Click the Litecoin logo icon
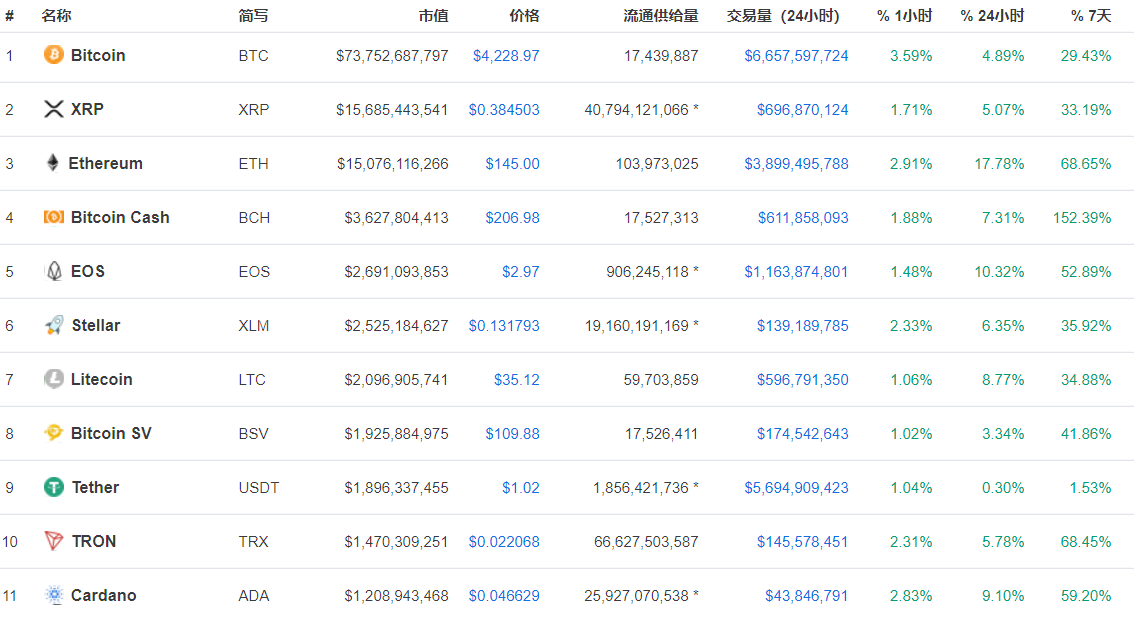 pyautogui.click(x=54, y=379)
